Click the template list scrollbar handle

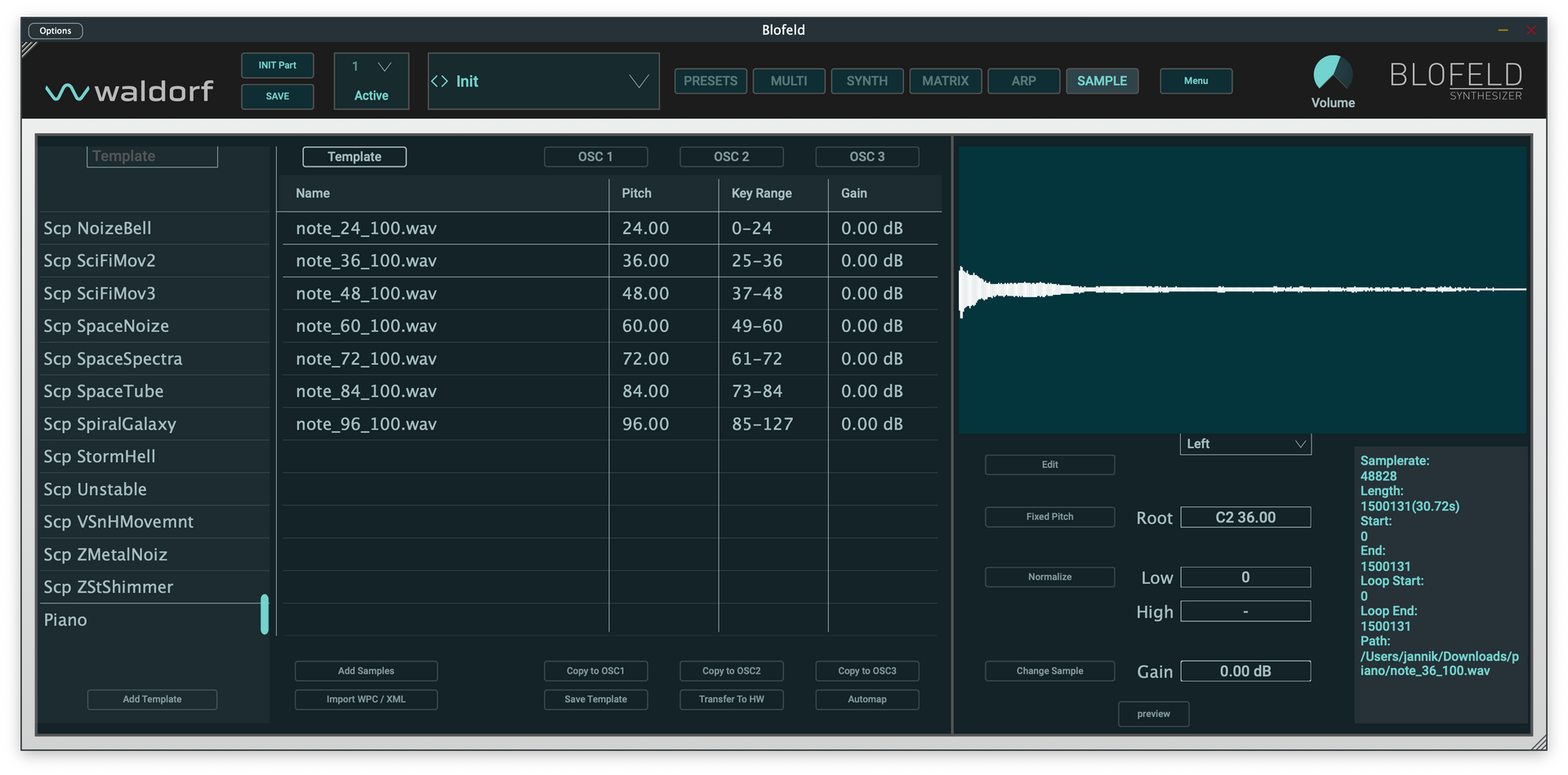(265, 614)
